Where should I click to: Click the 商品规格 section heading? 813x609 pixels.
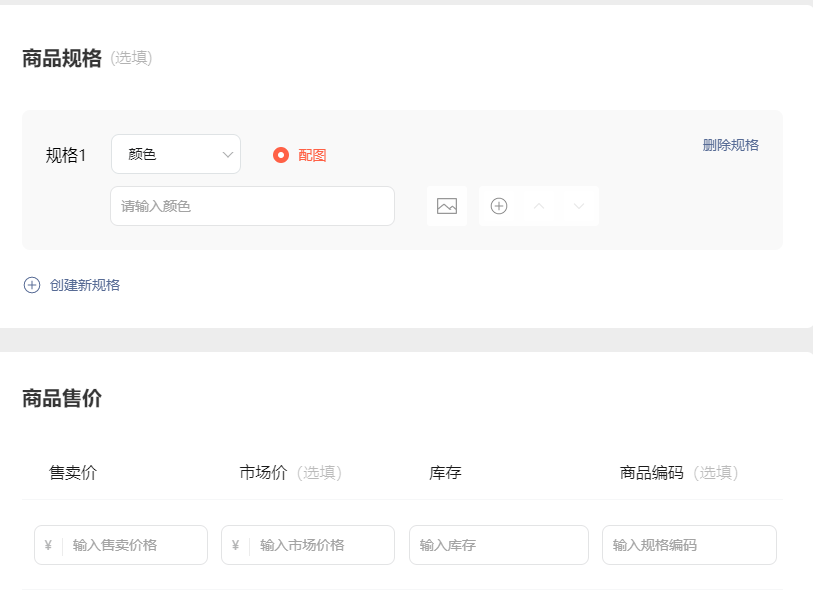click(x=62, y=58)
